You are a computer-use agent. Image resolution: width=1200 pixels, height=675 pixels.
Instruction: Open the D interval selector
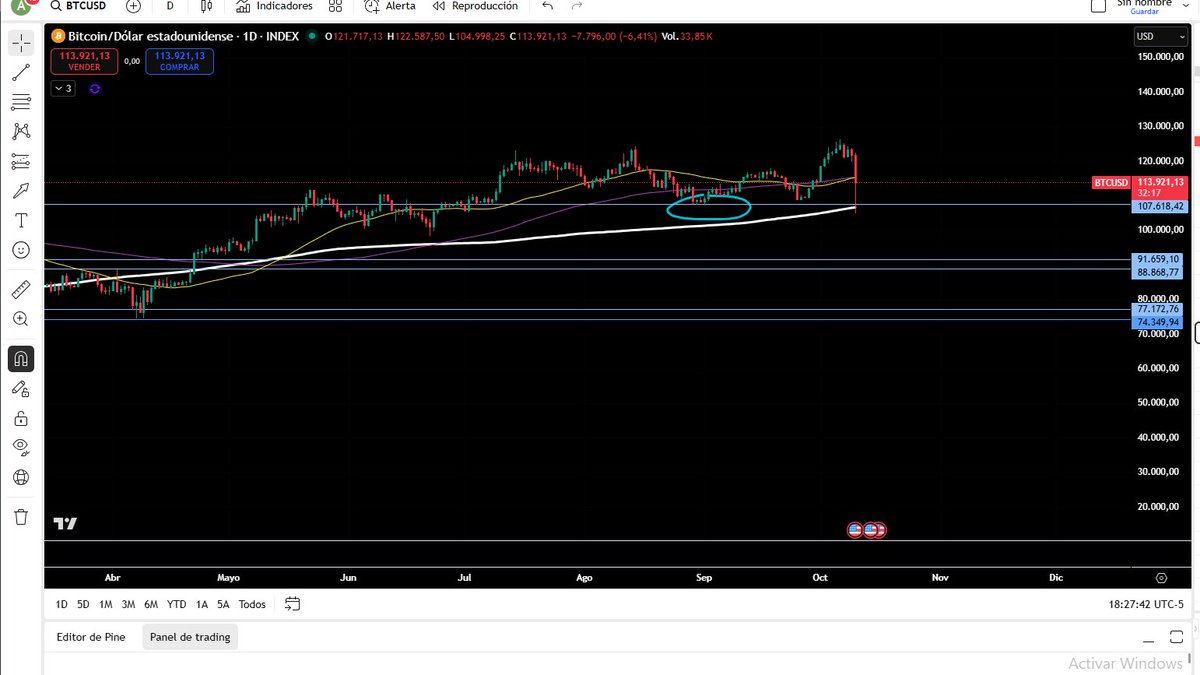coord(170,6)
